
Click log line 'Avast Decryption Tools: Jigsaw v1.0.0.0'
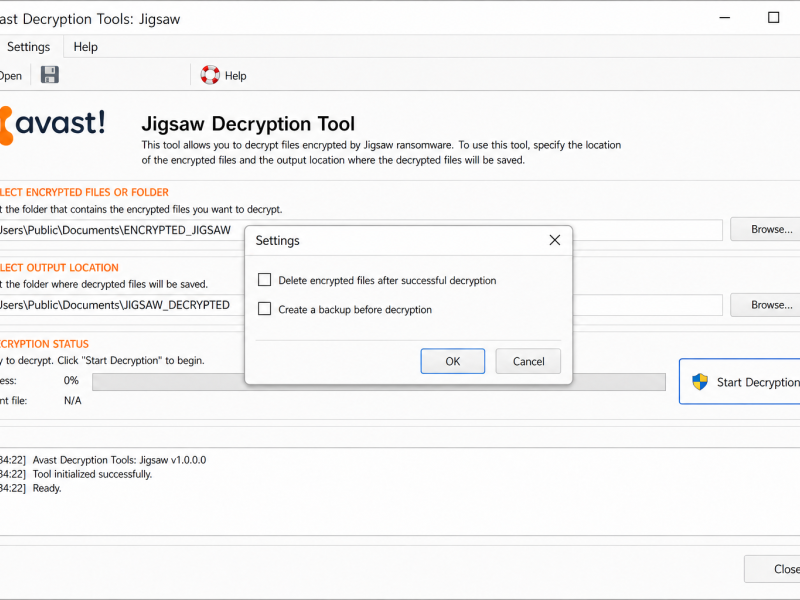(119, 460)
